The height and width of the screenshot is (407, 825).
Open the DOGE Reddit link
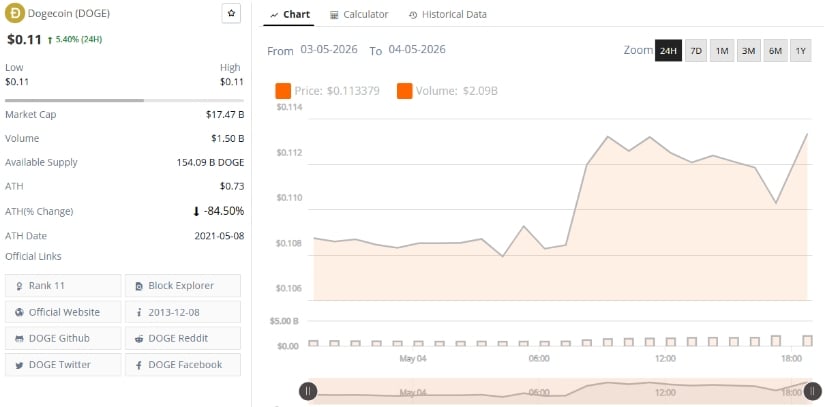point(183,338)
